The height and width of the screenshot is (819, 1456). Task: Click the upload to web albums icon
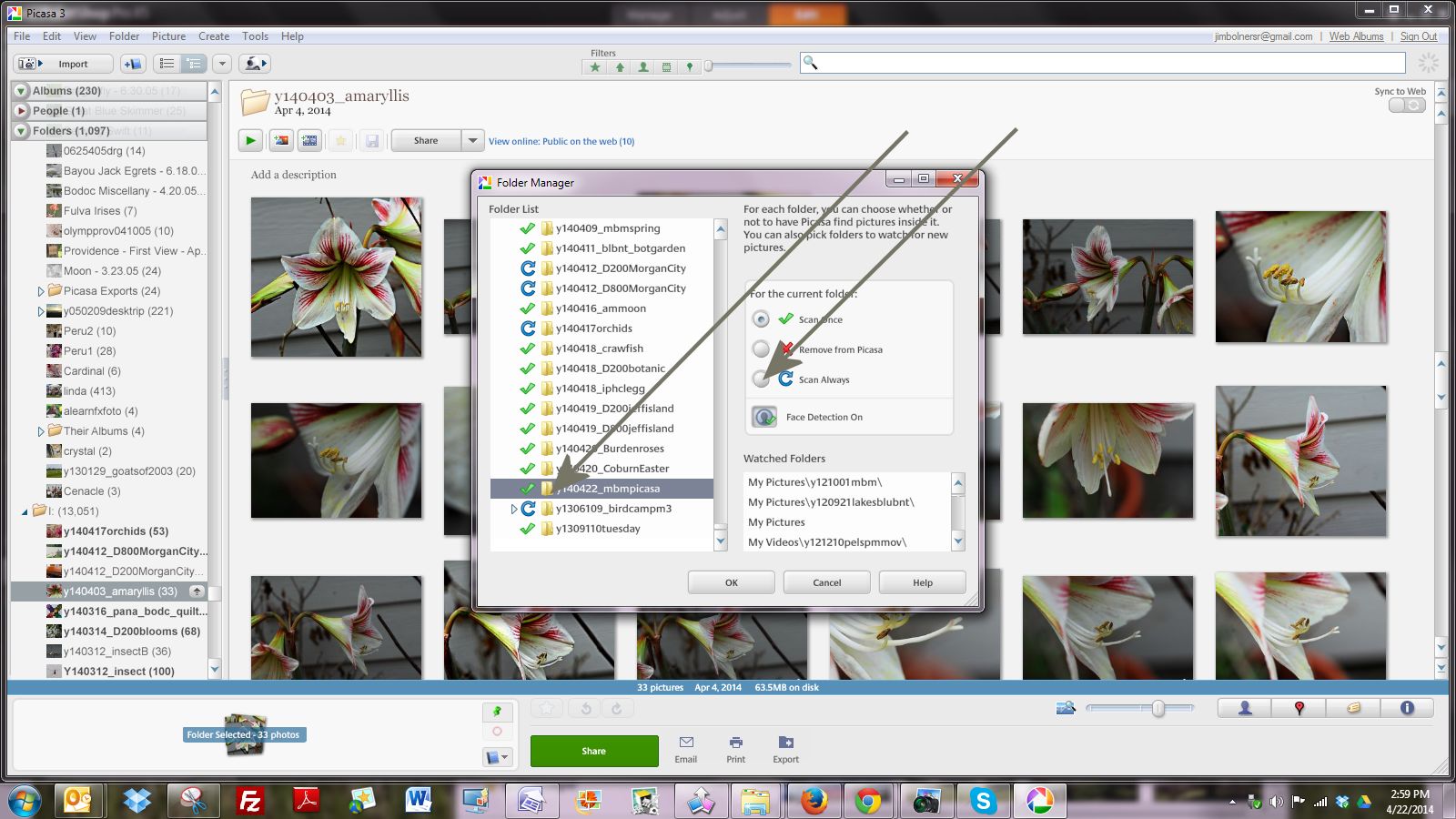[x=255, y=64]
